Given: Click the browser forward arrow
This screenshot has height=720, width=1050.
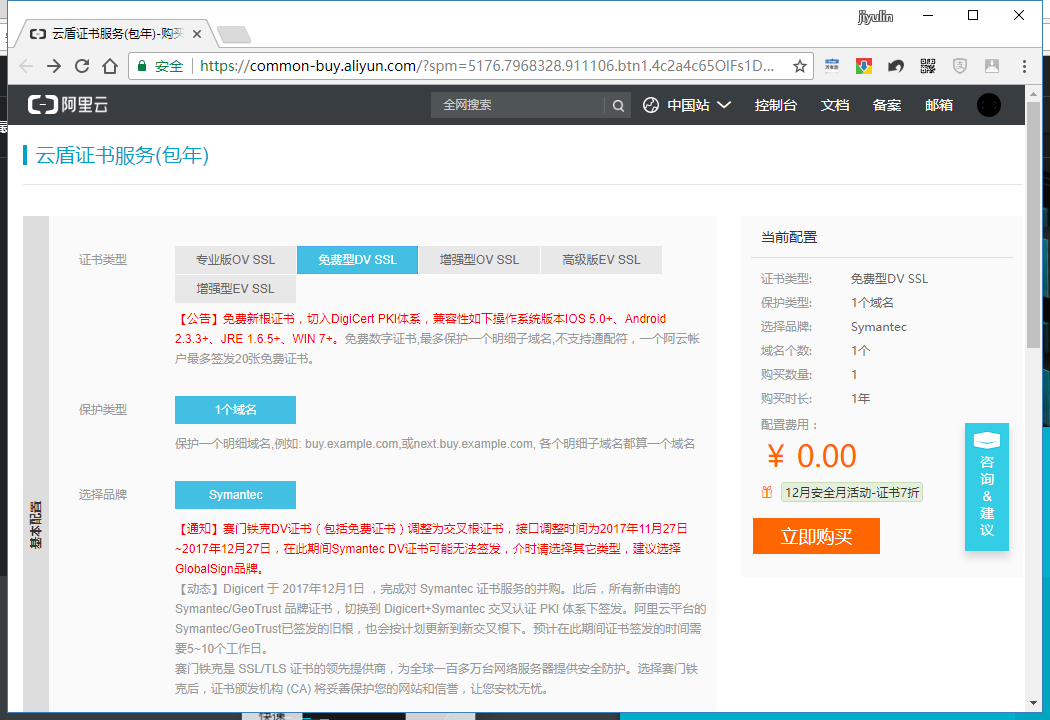Looking at the screenshot, I should 54,66.
